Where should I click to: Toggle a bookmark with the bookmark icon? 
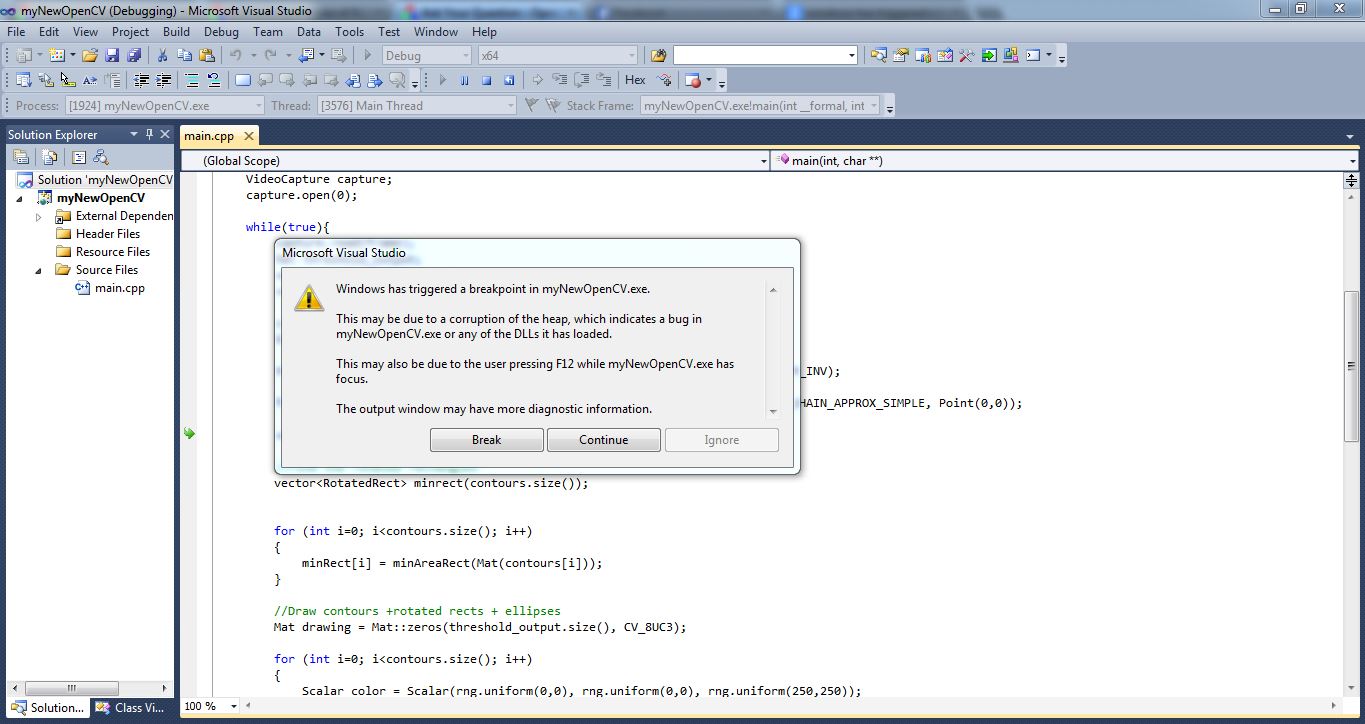(x=243, y=80)
